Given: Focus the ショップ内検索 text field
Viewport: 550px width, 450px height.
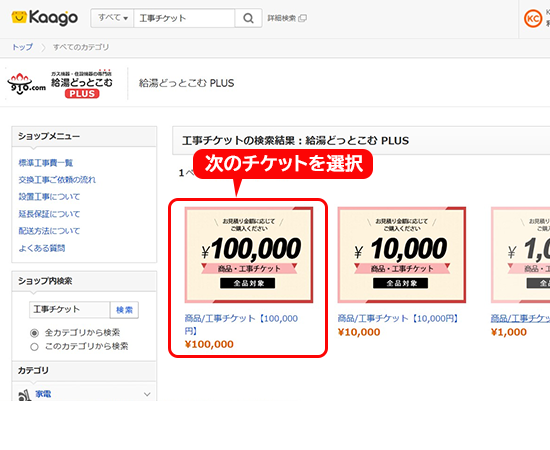Looking at the screenshot, I should tap(70, 310).
